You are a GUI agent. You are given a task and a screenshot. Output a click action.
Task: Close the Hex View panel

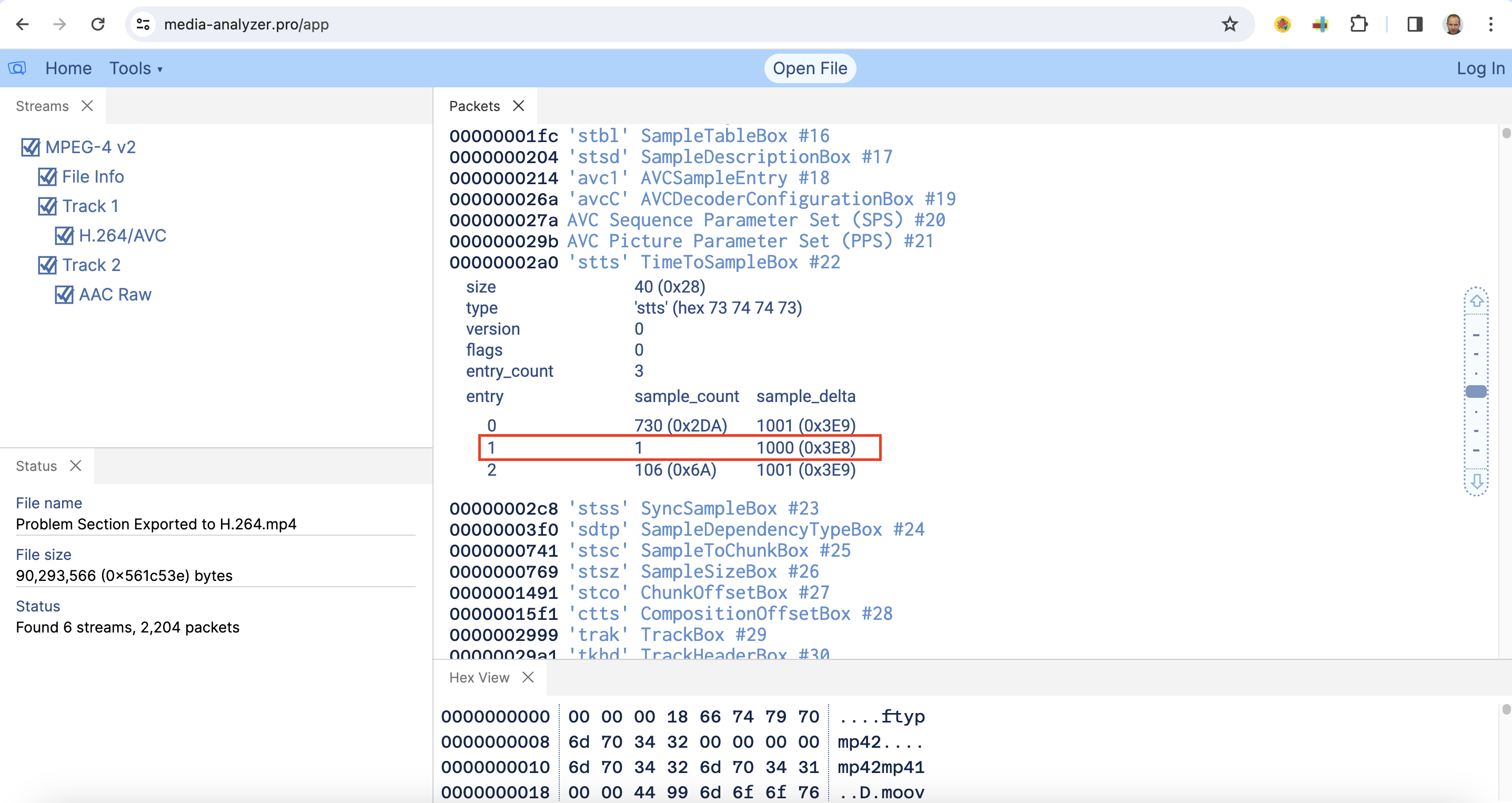528,677
